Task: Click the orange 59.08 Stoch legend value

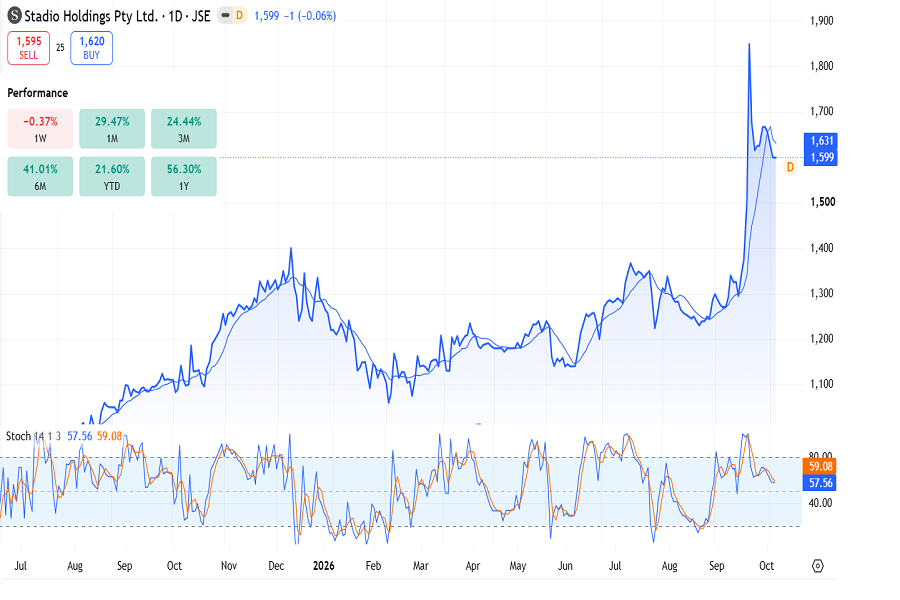Action: coord(109,436)
